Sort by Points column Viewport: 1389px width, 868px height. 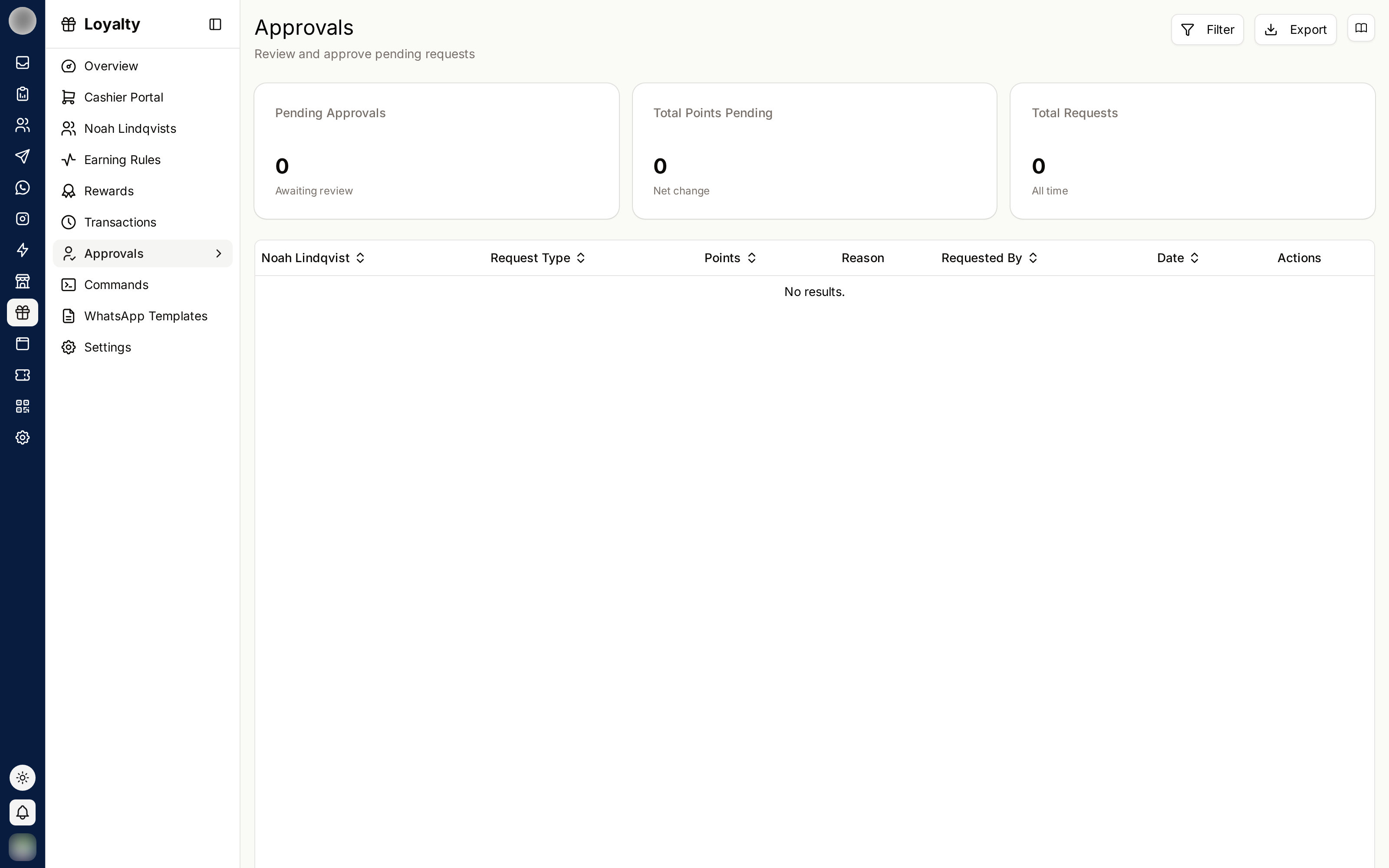pos(730,258)
